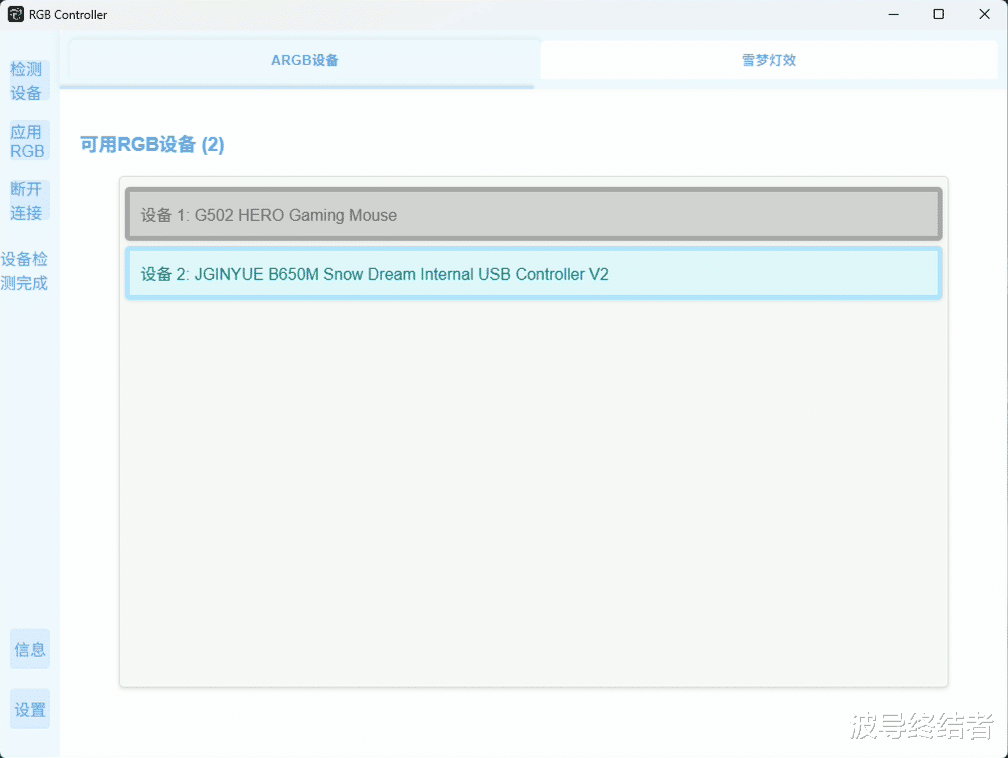
Task: Apply lighting with 应用RGB button
Action: coord(29,141)
